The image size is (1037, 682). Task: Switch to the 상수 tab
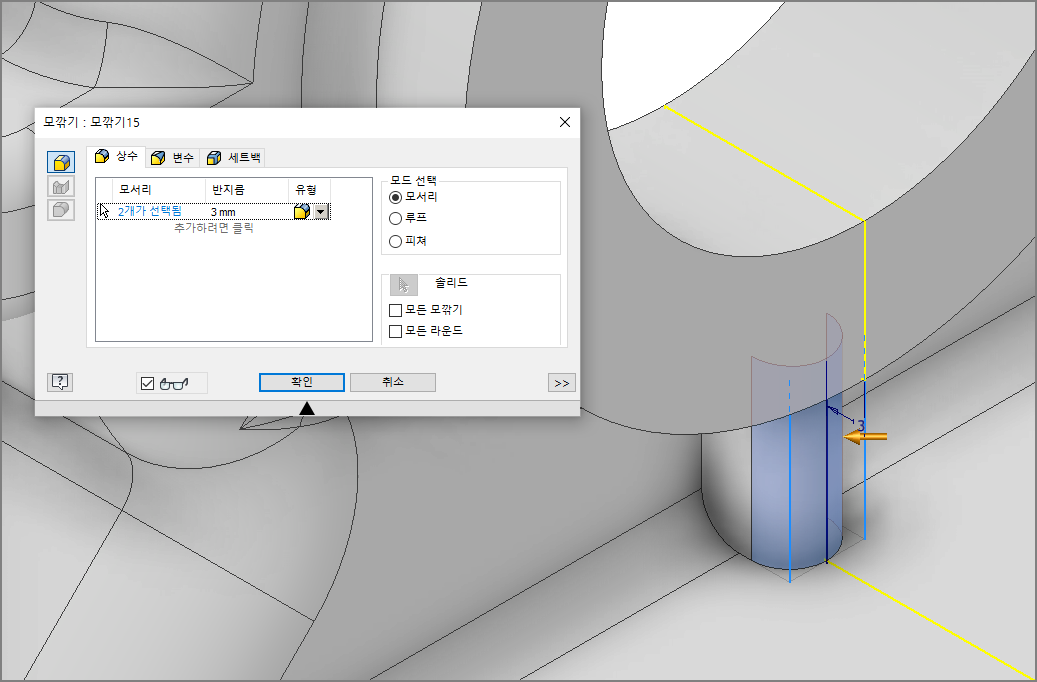116,156
